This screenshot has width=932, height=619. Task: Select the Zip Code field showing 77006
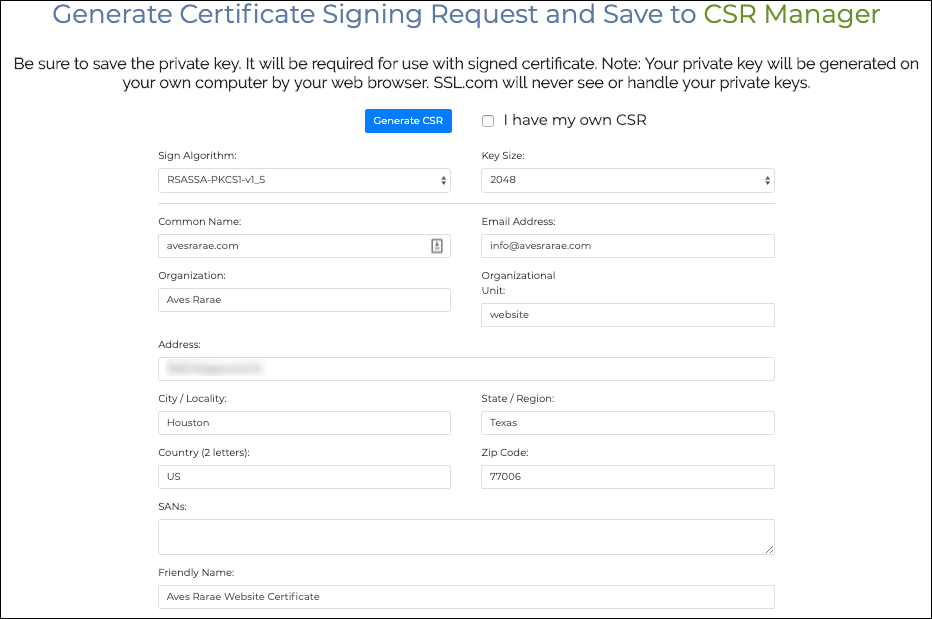[627, 476]
